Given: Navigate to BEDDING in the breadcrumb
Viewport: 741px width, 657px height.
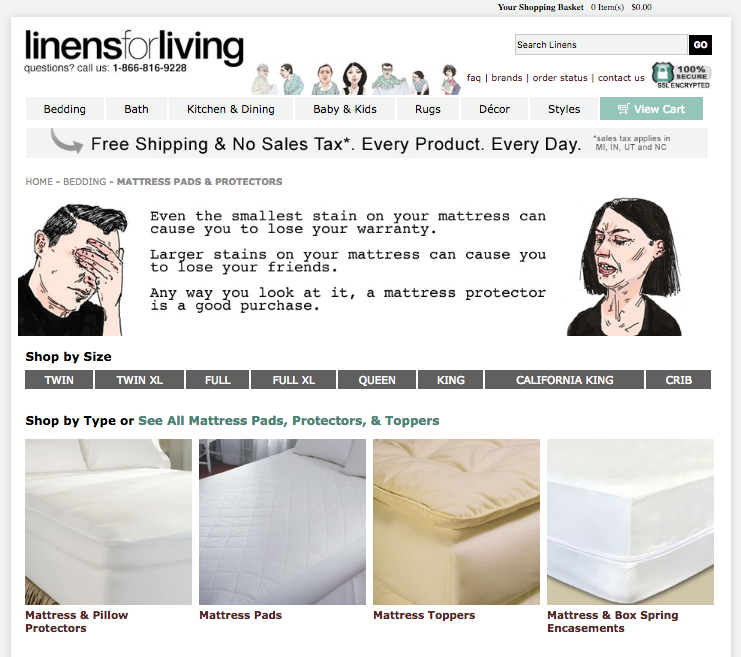Looking at the screenshot, I should click(85, 182).
